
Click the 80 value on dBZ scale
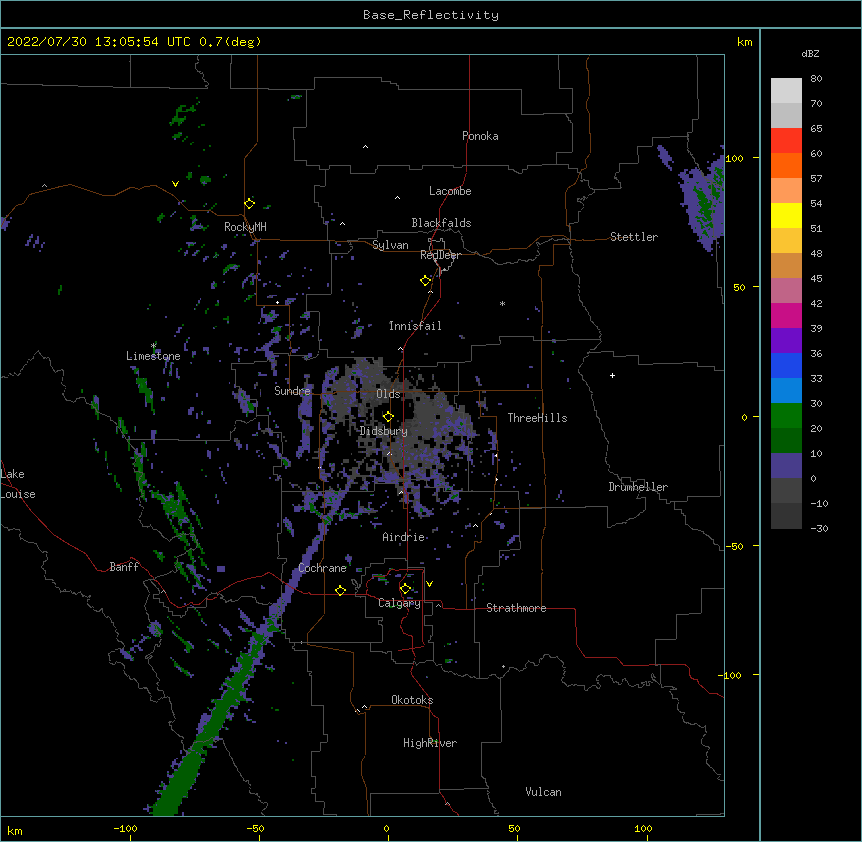click(x=816, y=79)
